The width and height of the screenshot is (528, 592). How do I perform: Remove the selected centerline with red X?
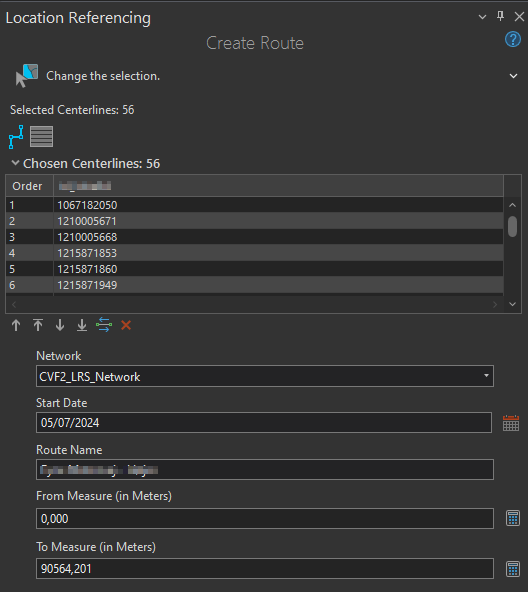click(x=126, y=325)
